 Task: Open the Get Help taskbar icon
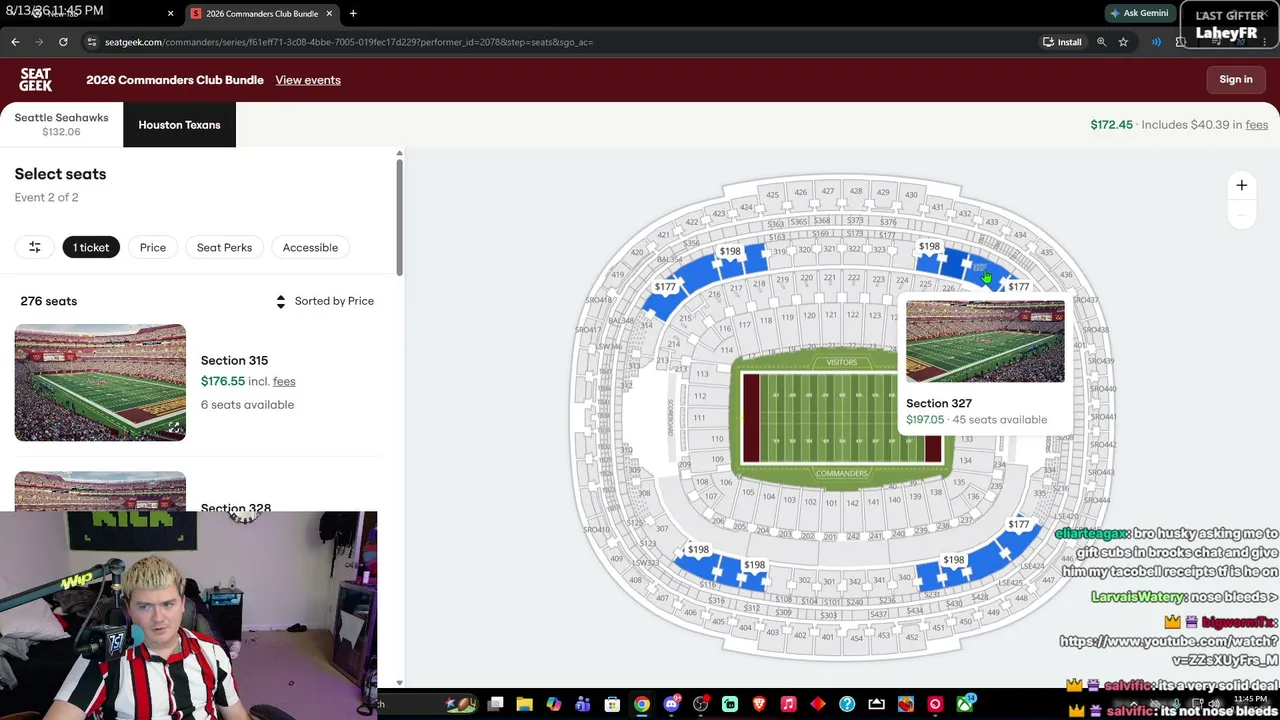[x=847, y=704]
